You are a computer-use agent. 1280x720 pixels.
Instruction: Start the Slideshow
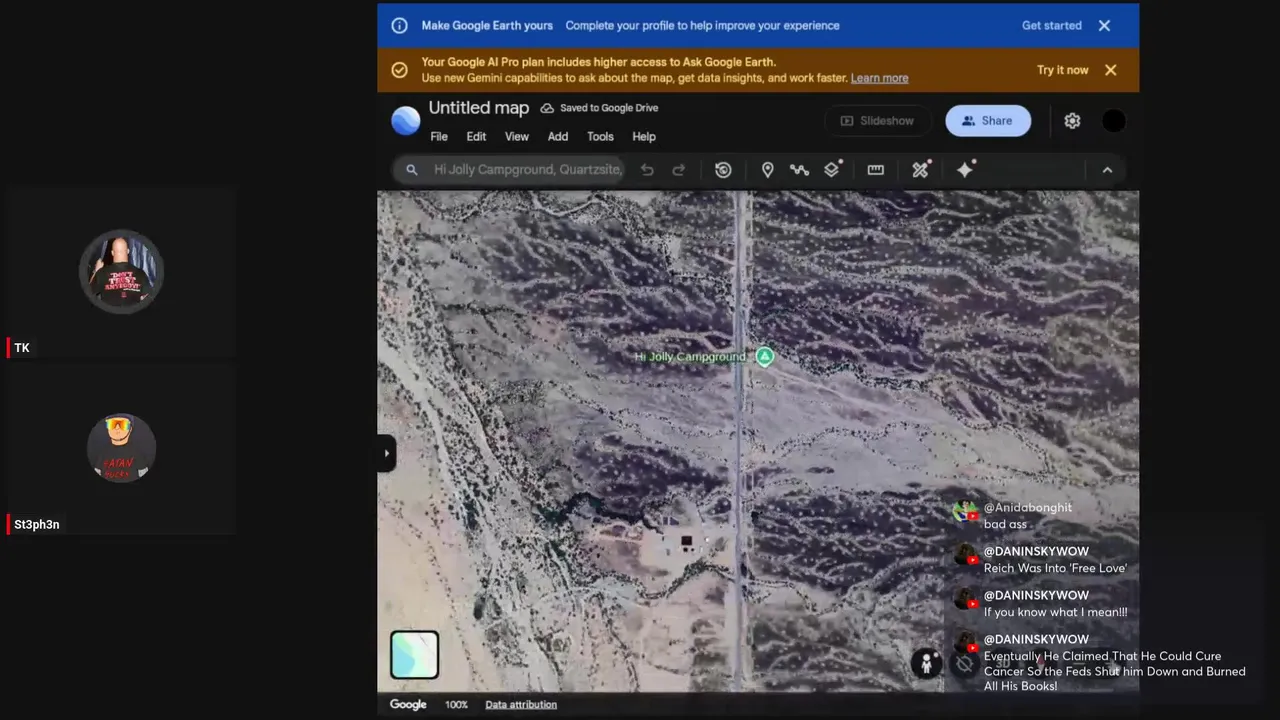tap(877, 121)
